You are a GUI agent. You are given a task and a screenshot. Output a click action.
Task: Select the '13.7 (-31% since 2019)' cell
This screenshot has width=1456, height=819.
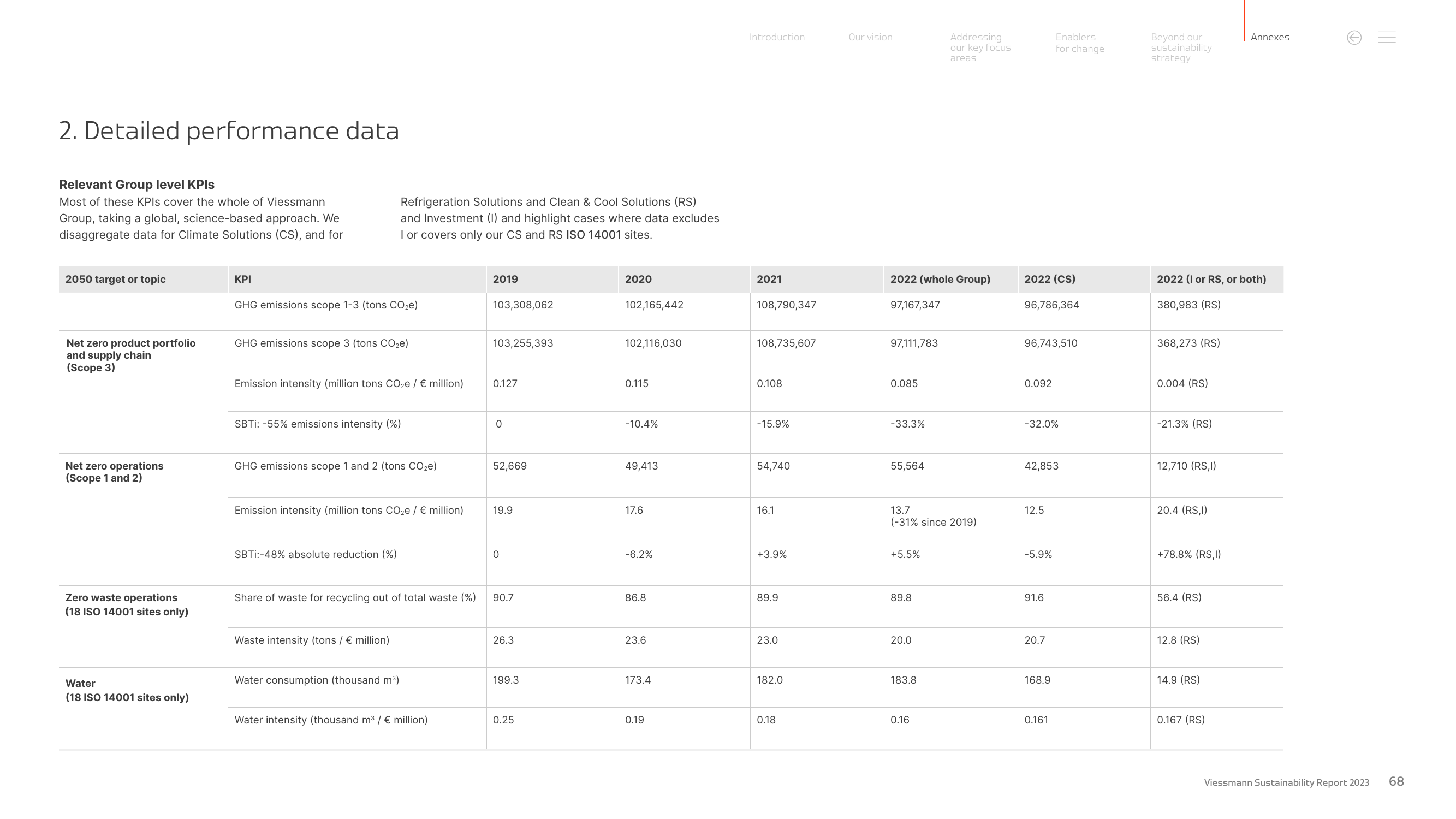pos(933,516)
